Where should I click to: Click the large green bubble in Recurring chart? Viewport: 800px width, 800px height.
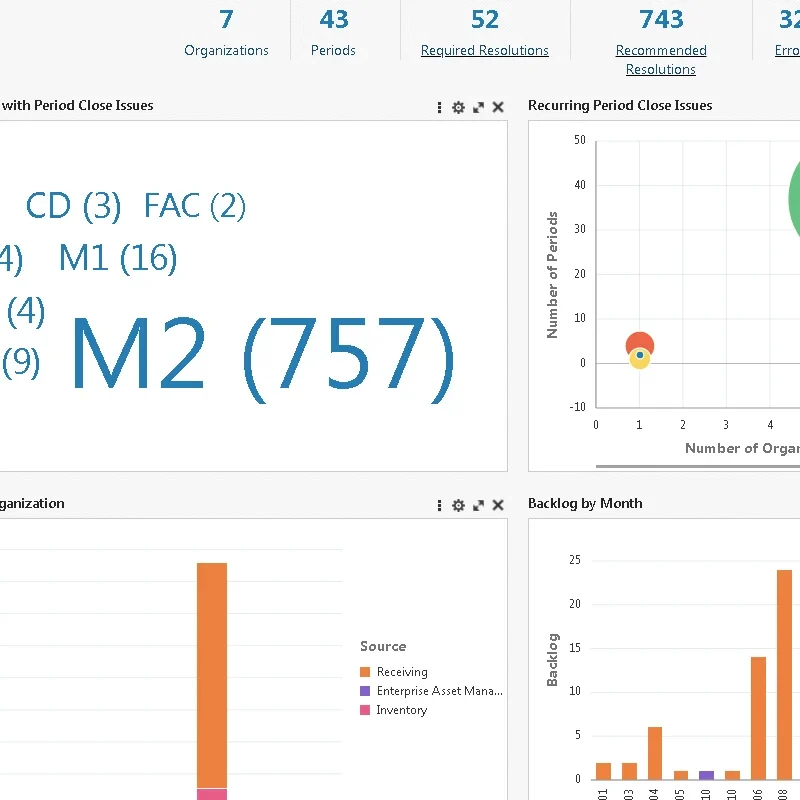tap(794, 199)
